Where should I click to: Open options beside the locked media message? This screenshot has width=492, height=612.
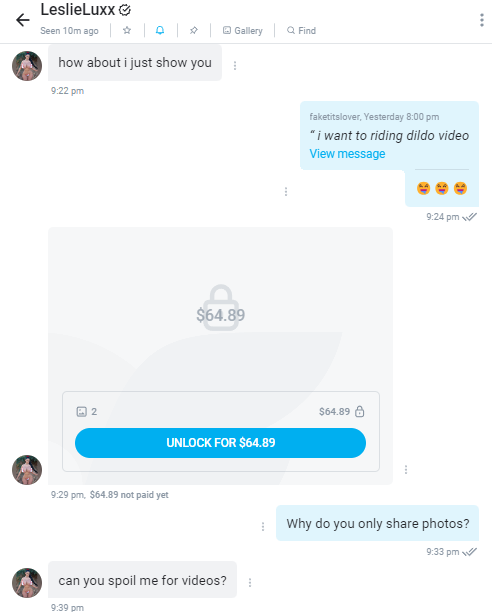406,470
